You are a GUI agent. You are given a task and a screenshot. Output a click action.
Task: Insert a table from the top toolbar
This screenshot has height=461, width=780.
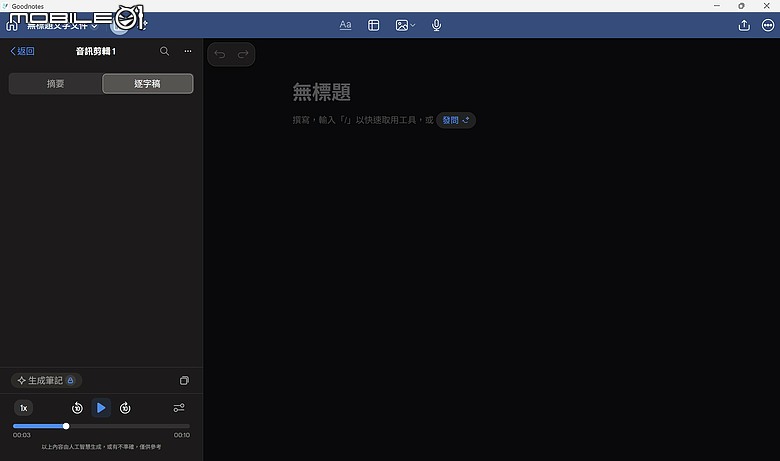(374, 25)
